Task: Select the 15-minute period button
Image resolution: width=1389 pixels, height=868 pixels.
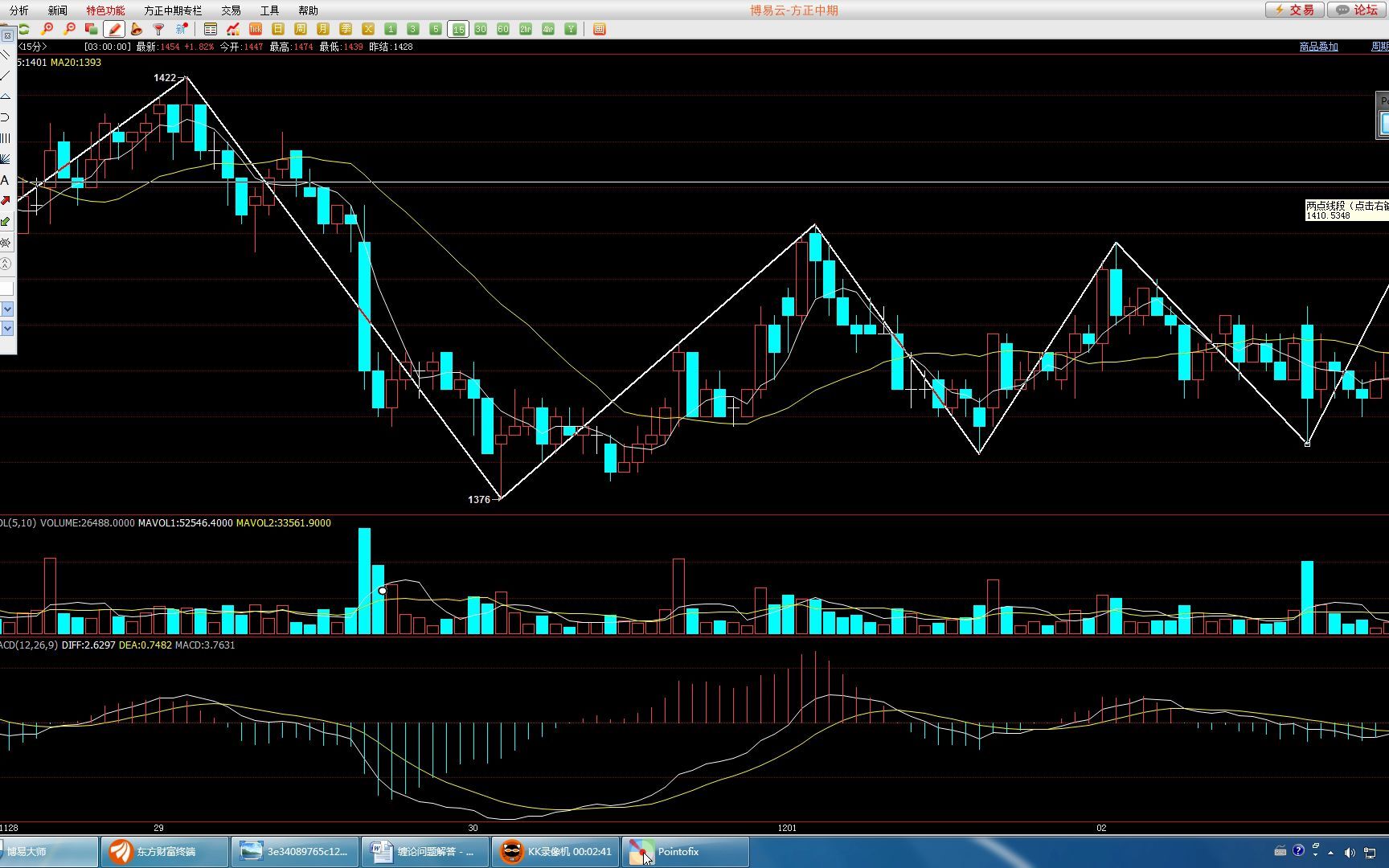Action: click(458, 29)
